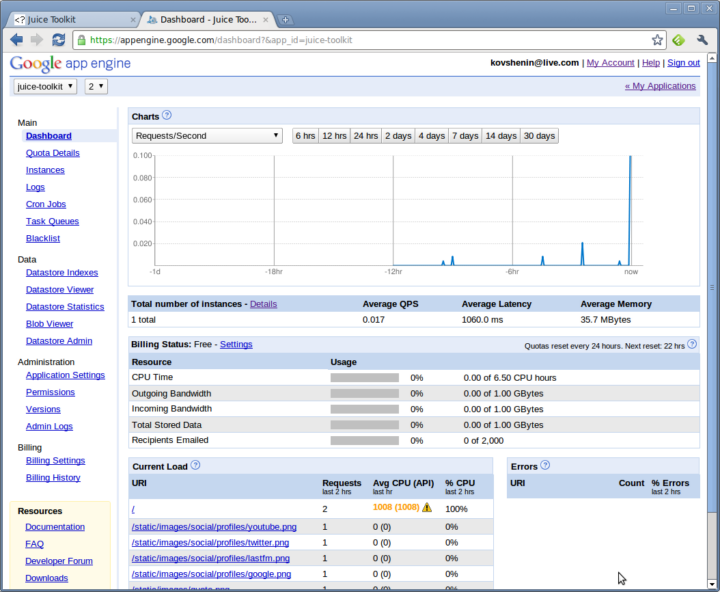Open Billing Settings in the sidebar
Viewport: 720px width, 592px height.
pyautogui.click(x=56, y=461)
